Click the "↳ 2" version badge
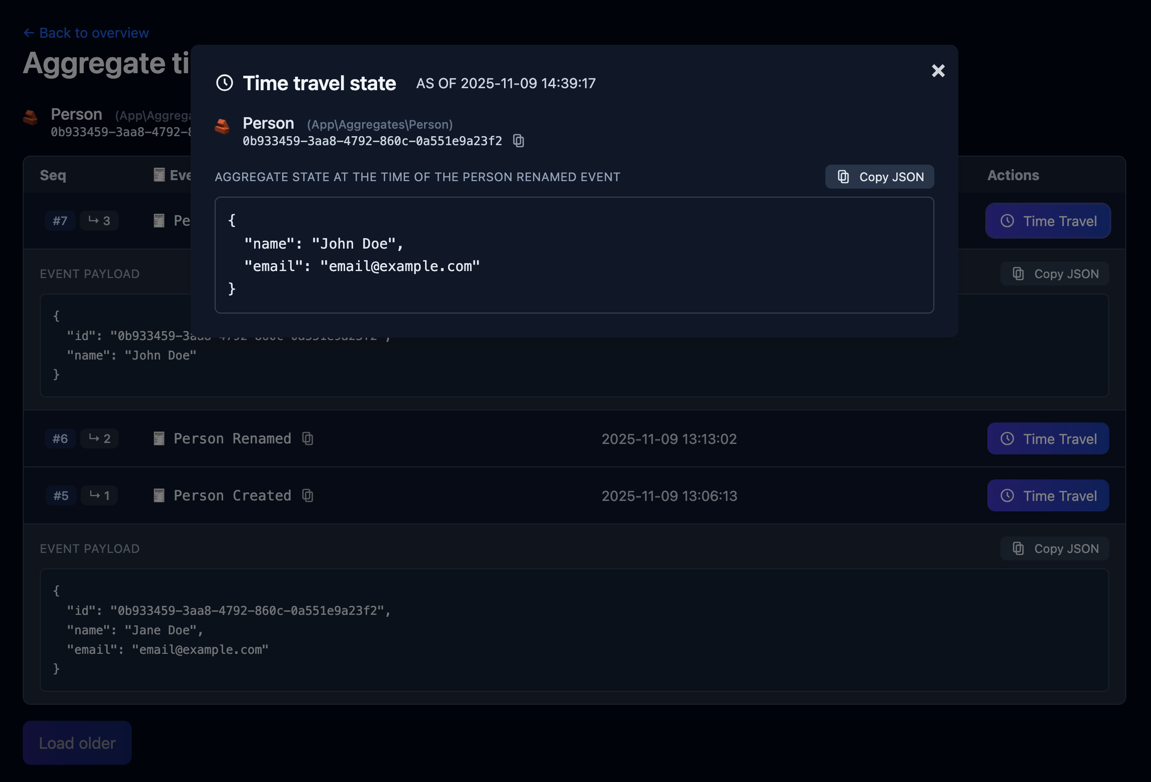Viewport: 1151px width, 782px height. coord(98,438)
